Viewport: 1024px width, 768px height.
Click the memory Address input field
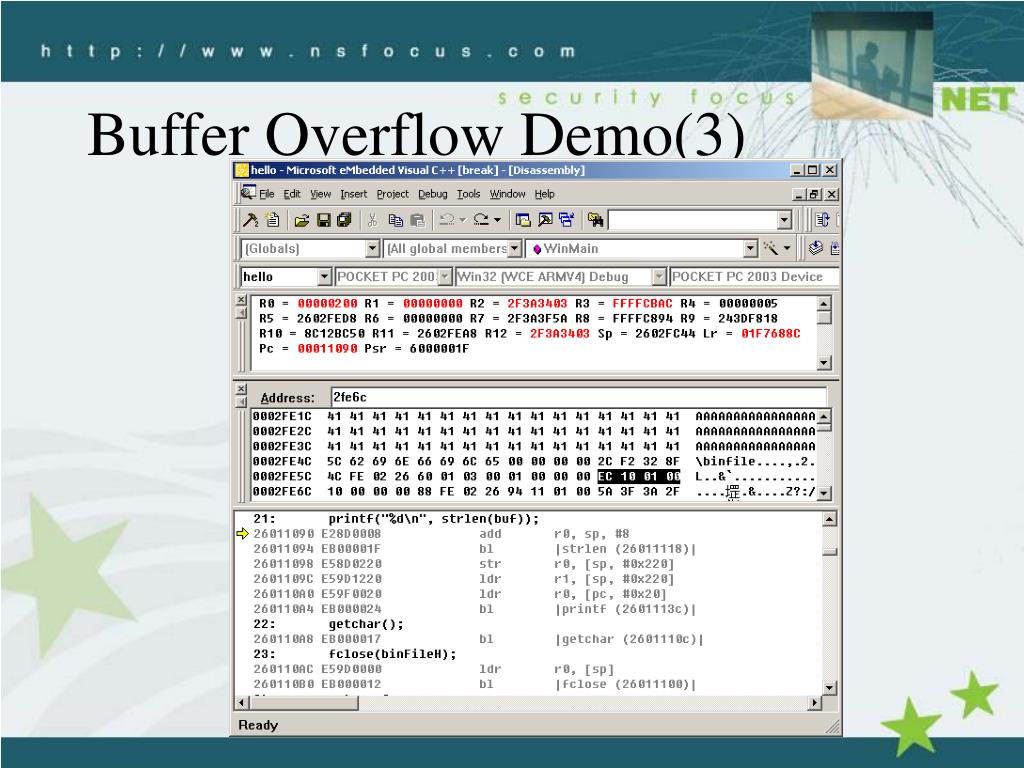(x=579, y=397)
